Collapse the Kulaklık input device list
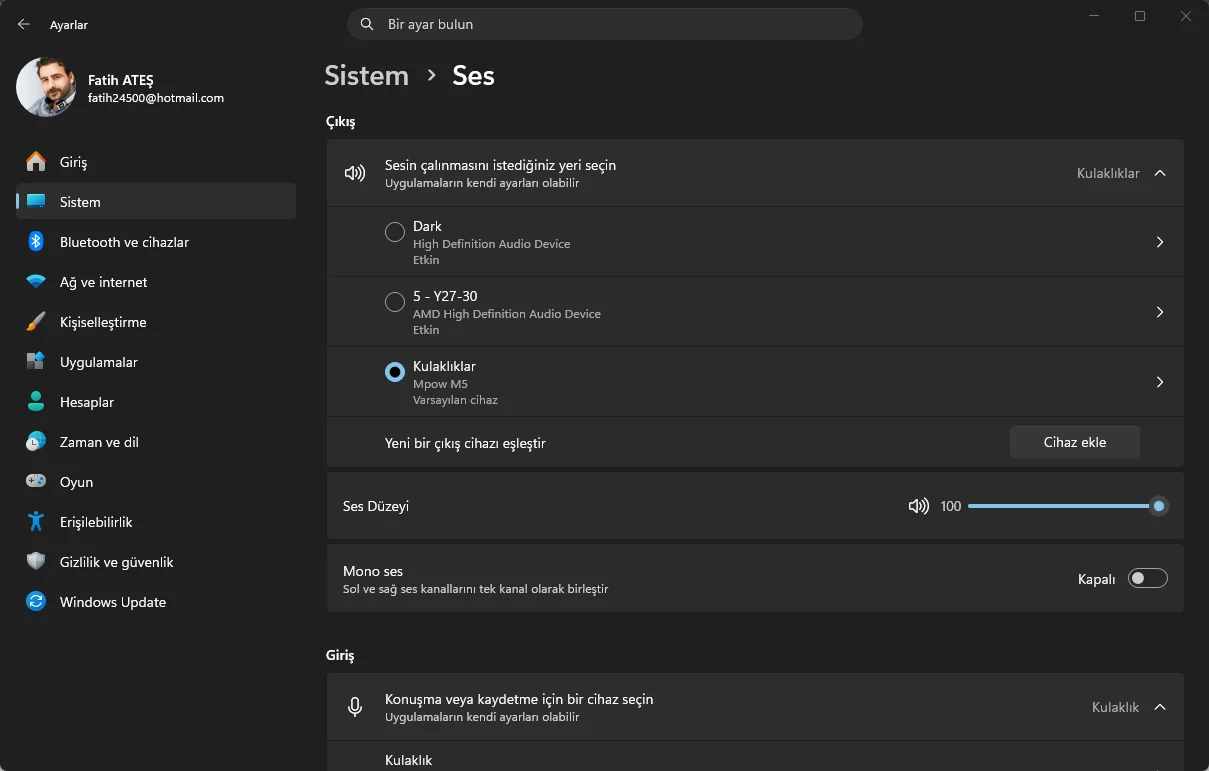 [1160, 707]
